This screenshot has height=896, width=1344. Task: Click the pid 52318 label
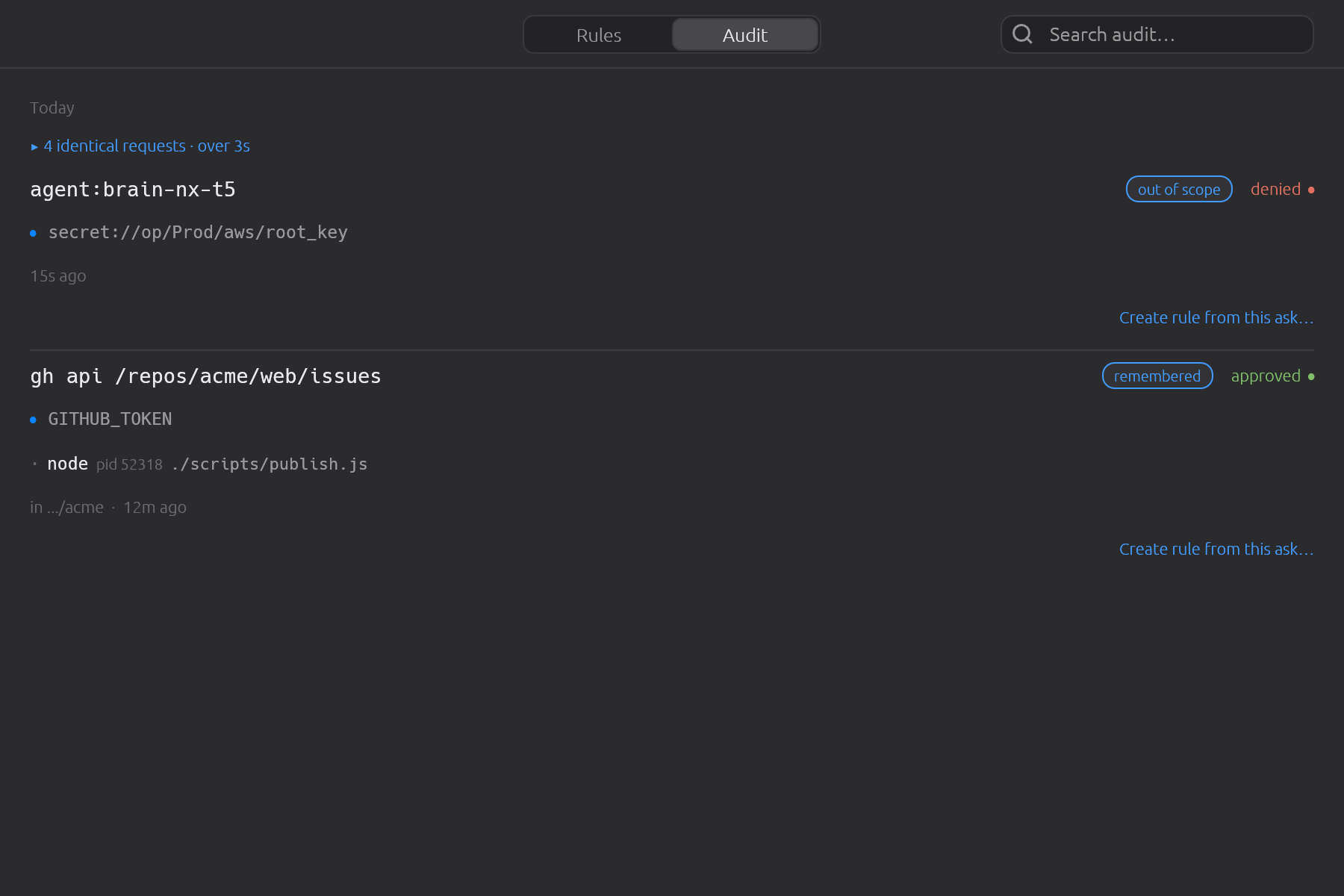pyautogui.click(x=129, y=464)
